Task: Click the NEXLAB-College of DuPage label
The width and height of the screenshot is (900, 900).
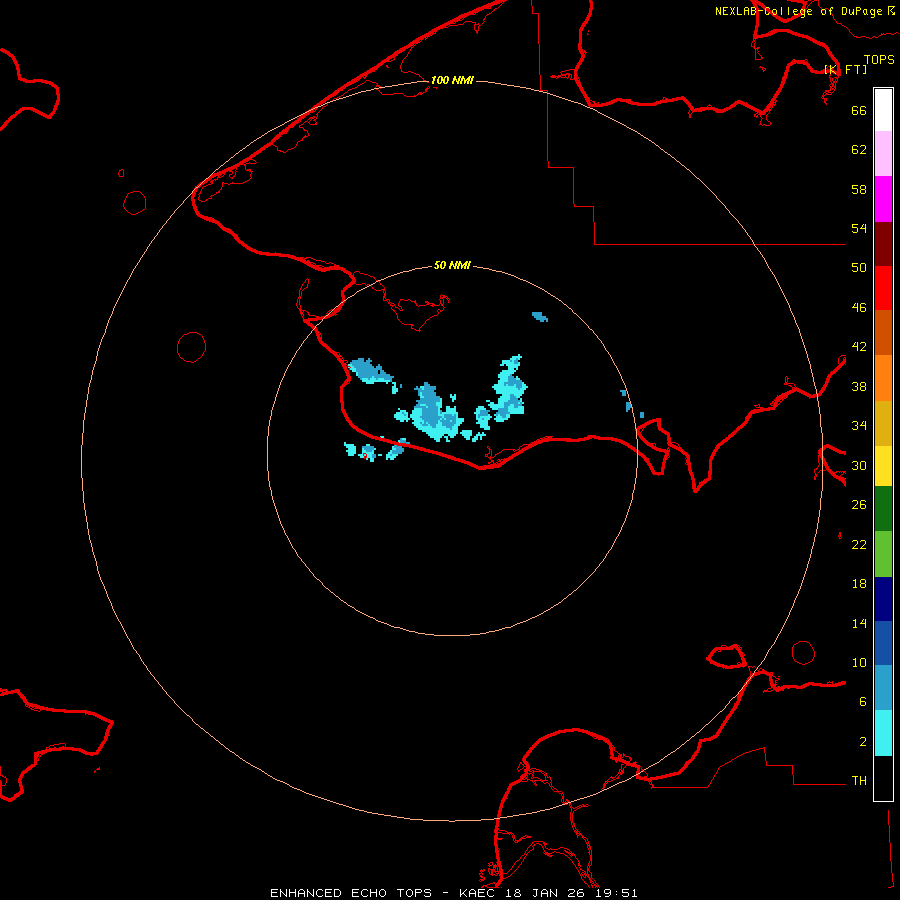Action: click(804, 11)
